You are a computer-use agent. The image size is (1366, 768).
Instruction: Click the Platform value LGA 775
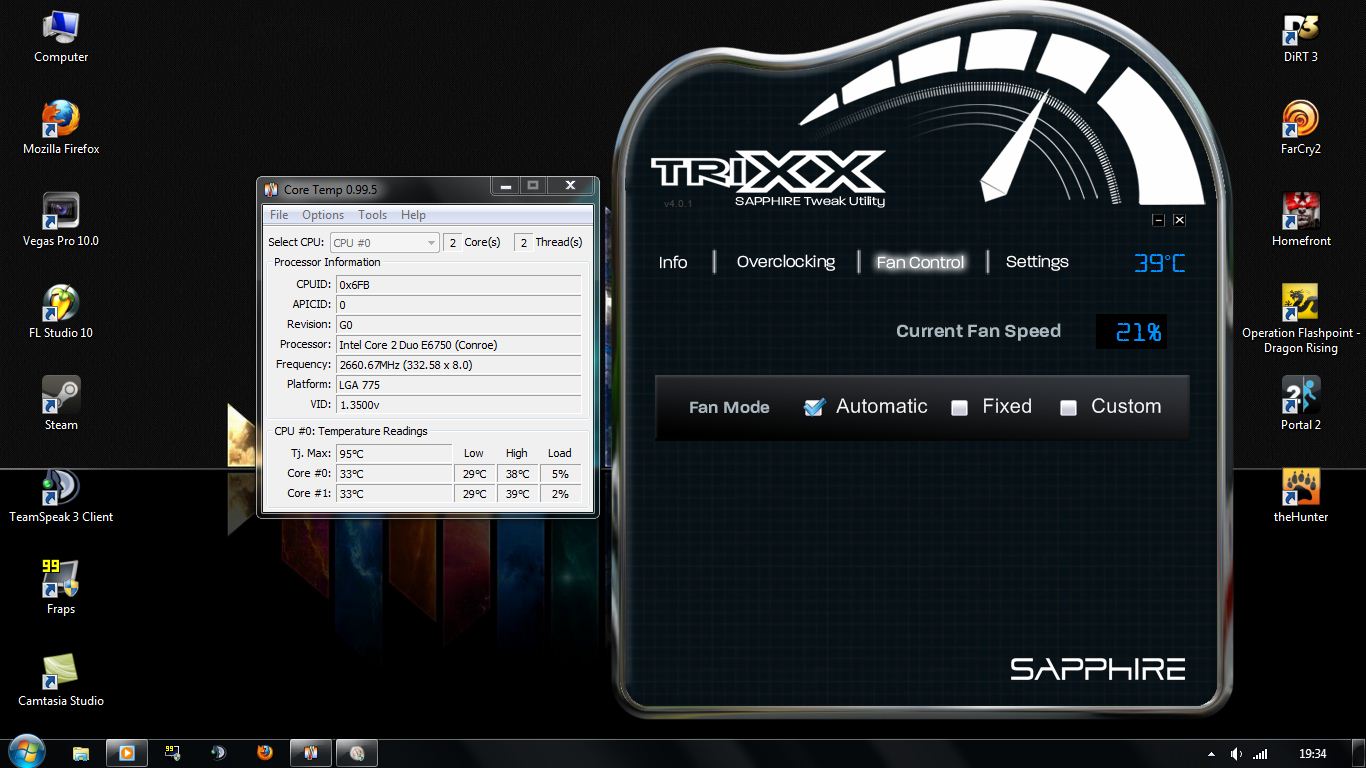pyautogui.click(x=458, y=385)
